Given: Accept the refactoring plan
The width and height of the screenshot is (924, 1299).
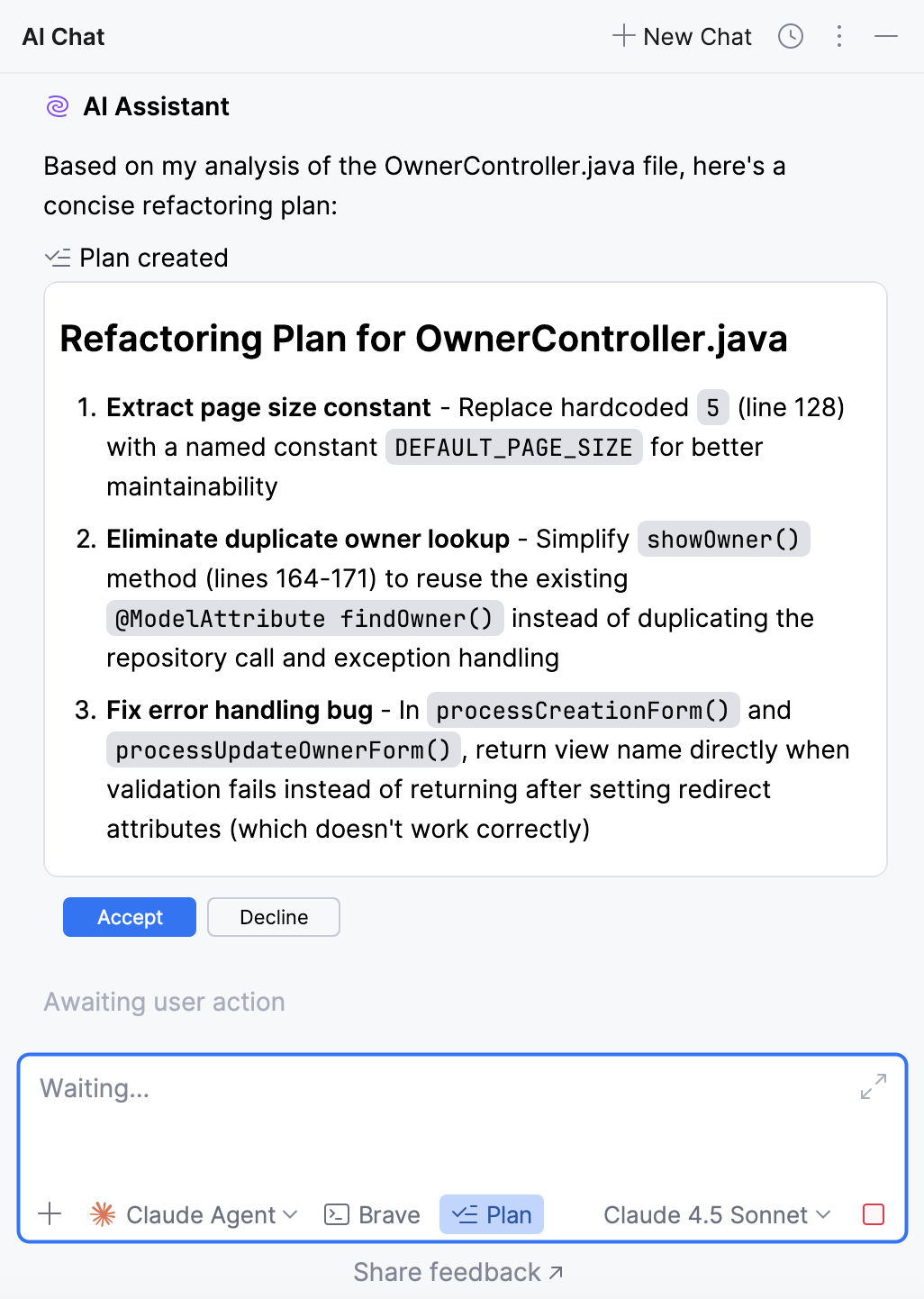Looking at the screenshot, I should point(129,917).
